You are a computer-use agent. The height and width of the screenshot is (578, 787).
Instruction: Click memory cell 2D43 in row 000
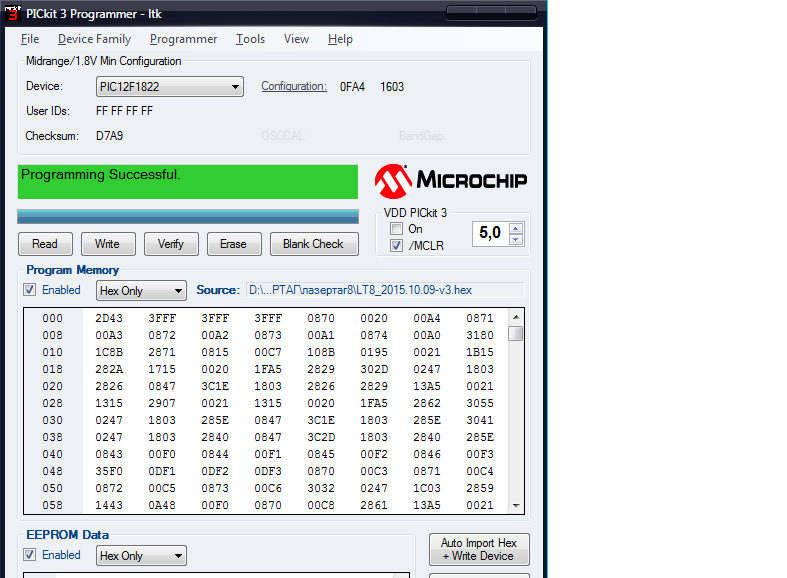click(109, 318)
